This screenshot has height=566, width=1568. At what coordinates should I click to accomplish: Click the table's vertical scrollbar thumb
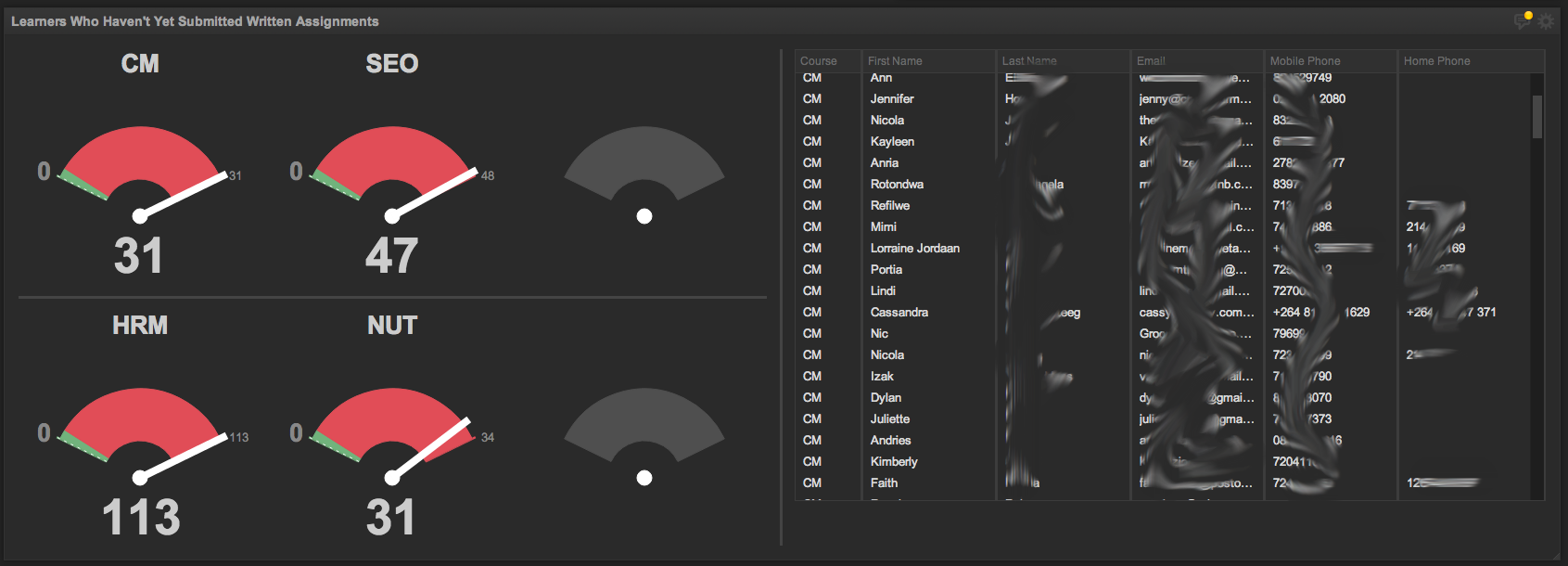(x=1537, y=117)
